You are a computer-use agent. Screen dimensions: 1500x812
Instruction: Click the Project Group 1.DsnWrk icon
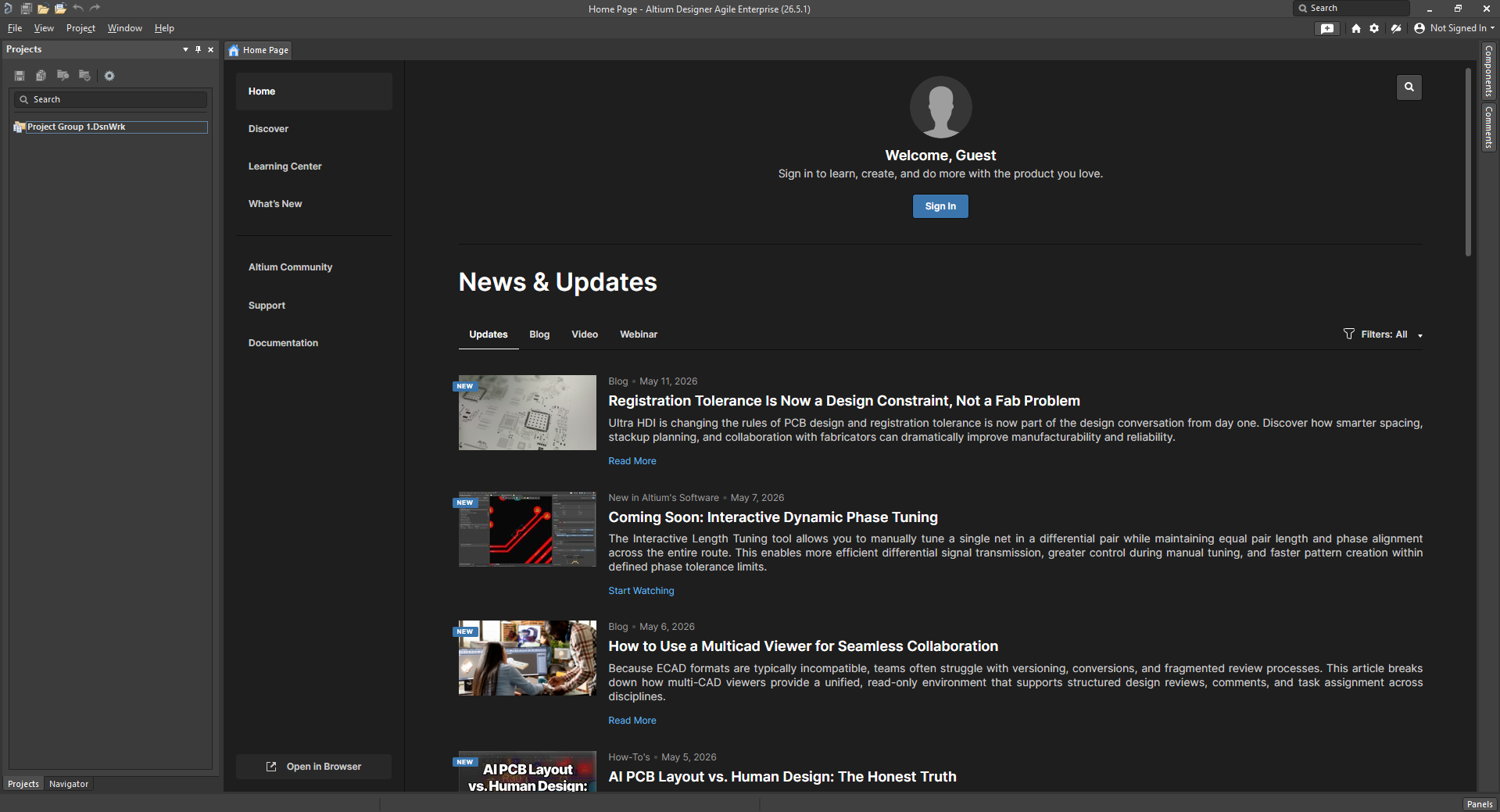[19, 127]
